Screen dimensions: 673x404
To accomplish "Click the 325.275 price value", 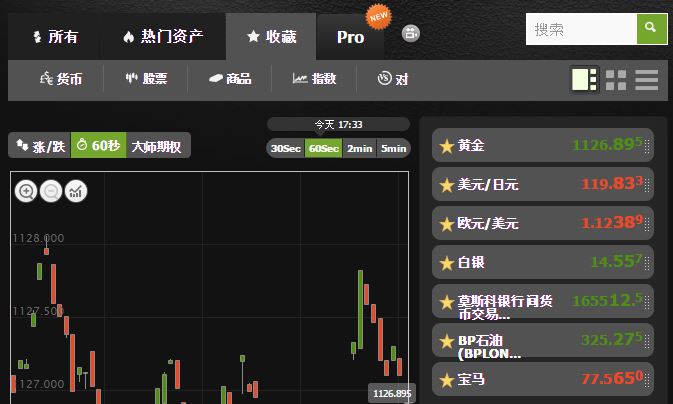I will [x=612, y=339].
